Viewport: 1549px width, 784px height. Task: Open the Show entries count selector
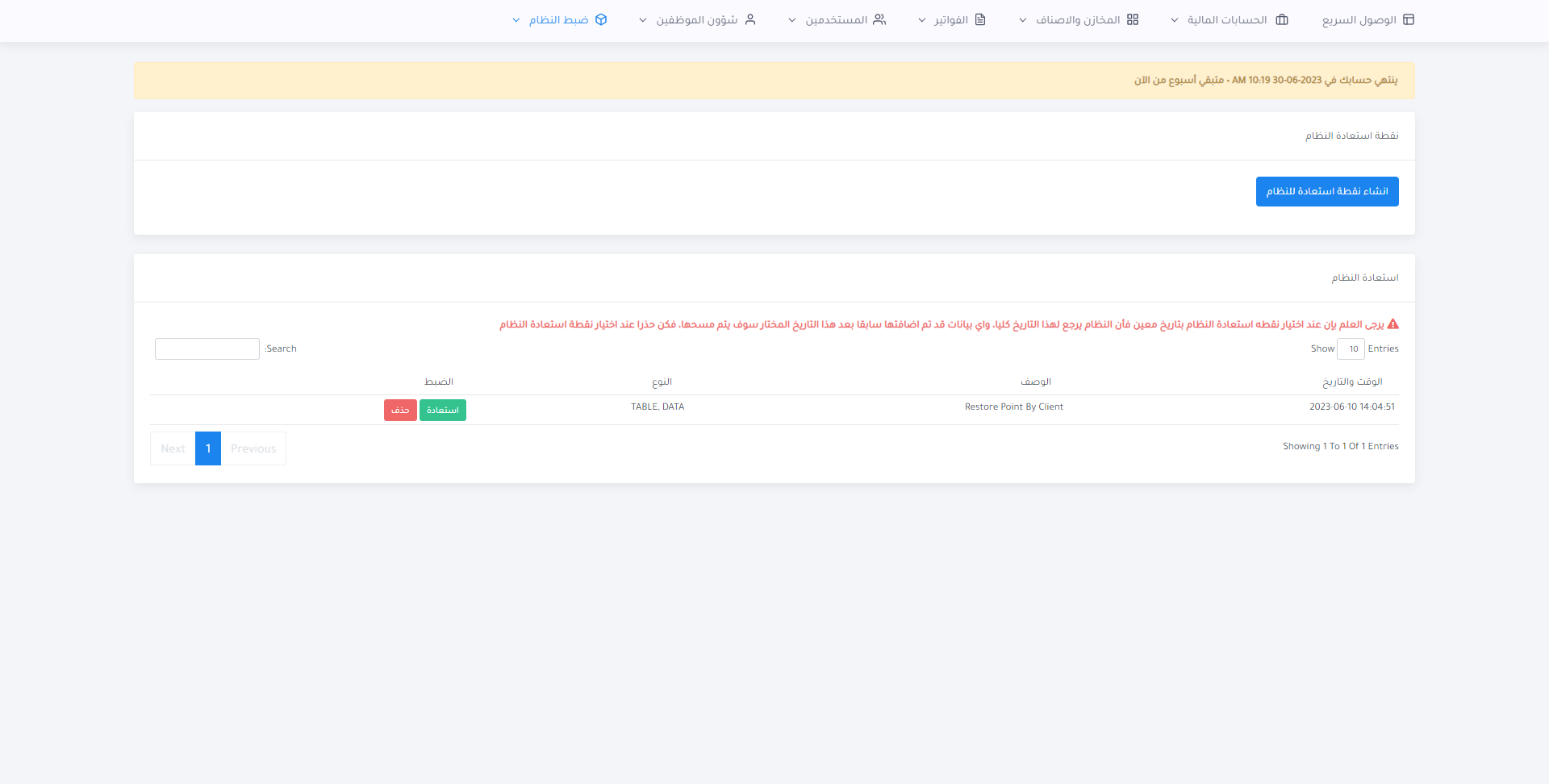click(x=1351, y=348)
